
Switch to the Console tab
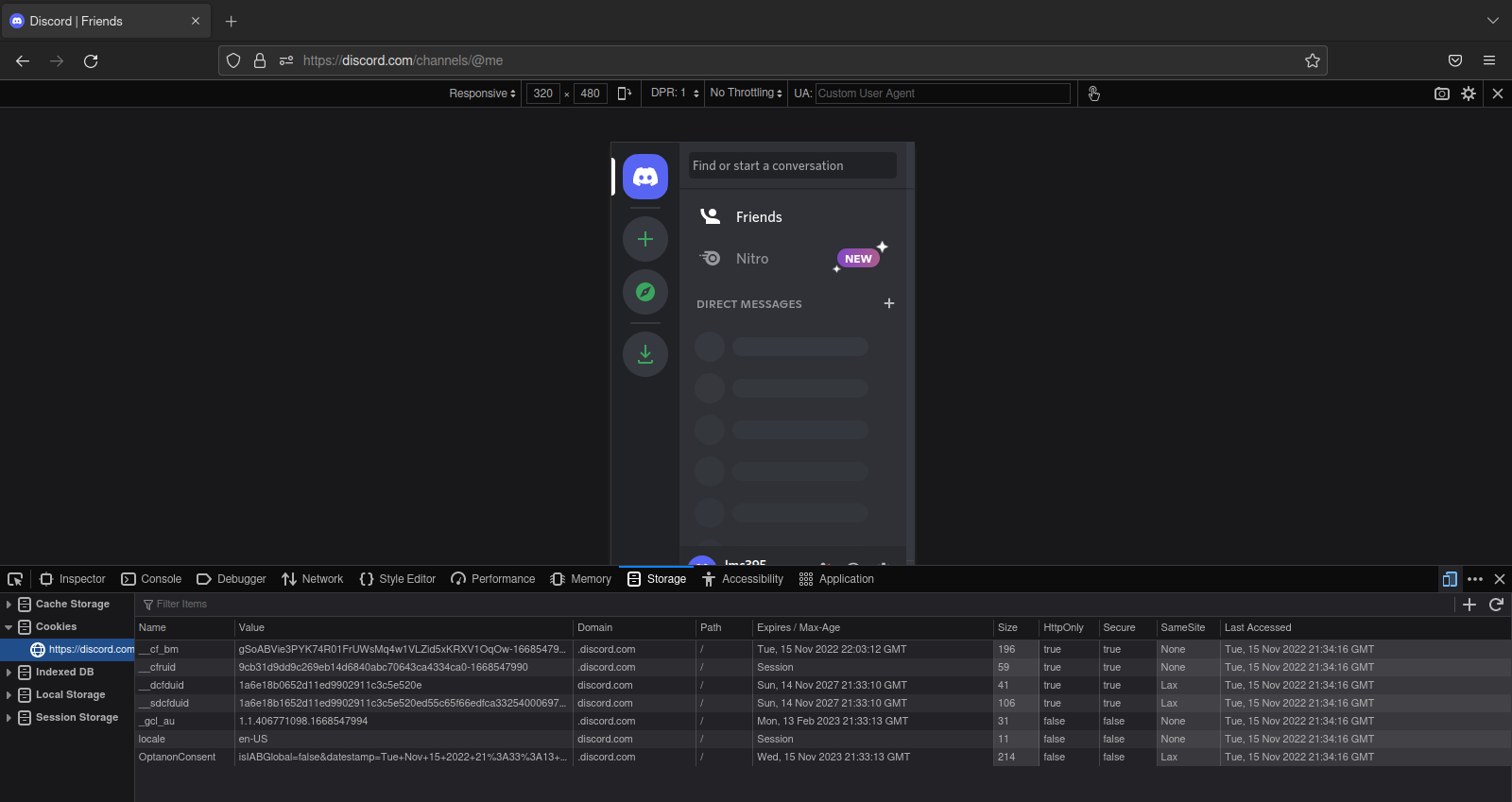(151, 579)
